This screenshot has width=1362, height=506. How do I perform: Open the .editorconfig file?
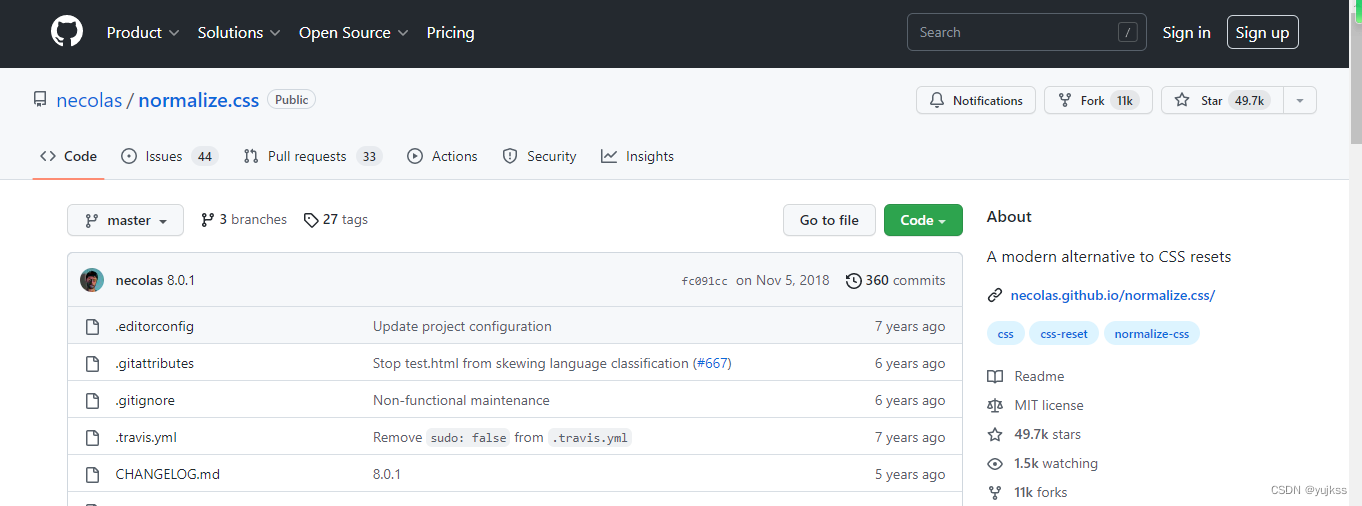click(x=154, y=326)
